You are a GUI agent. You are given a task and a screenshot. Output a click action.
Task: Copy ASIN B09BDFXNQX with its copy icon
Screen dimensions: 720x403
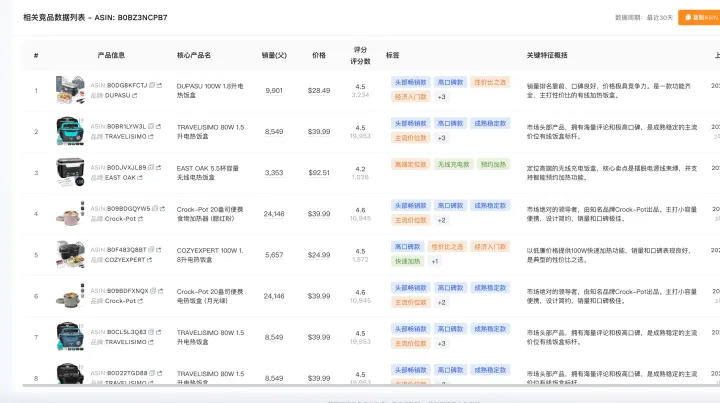click(153, 291)
